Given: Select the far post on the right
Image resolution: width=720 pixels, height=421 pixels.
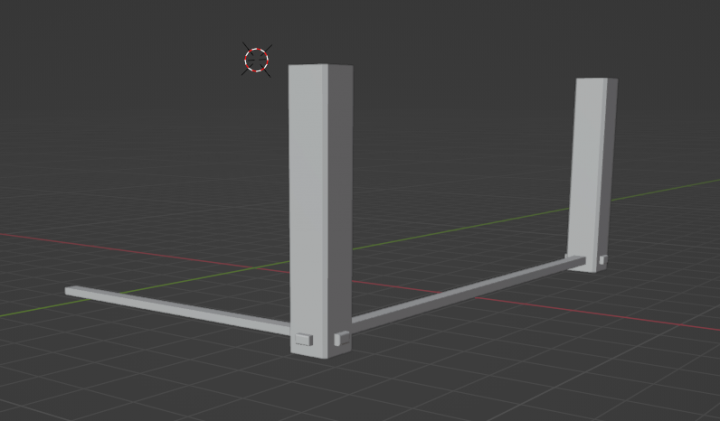Looking at the screenshot, I should (592, 174).
